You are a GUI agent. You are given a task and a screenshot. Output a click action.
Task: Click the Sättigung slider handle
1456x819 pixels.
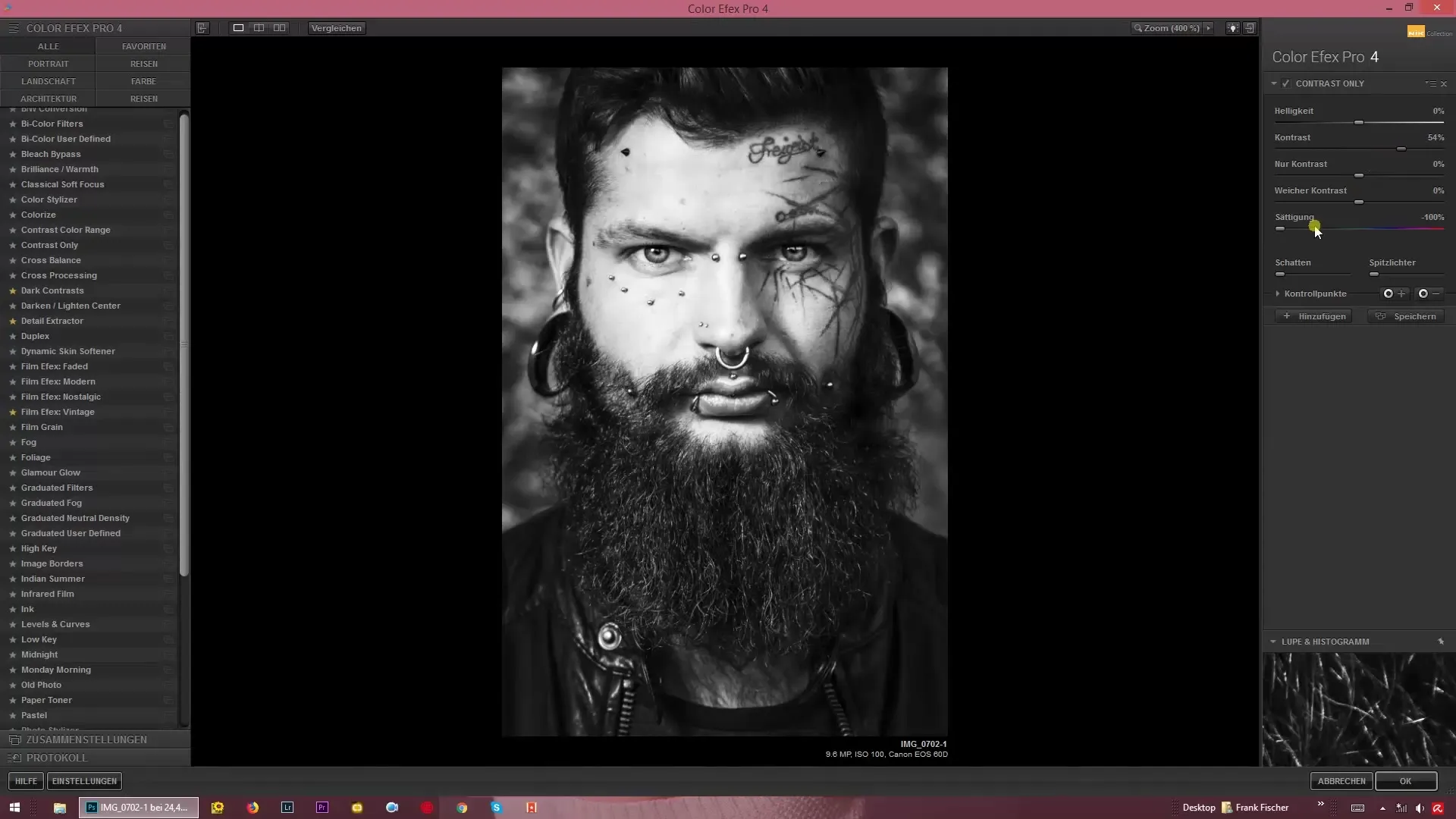pos(1280,228)
